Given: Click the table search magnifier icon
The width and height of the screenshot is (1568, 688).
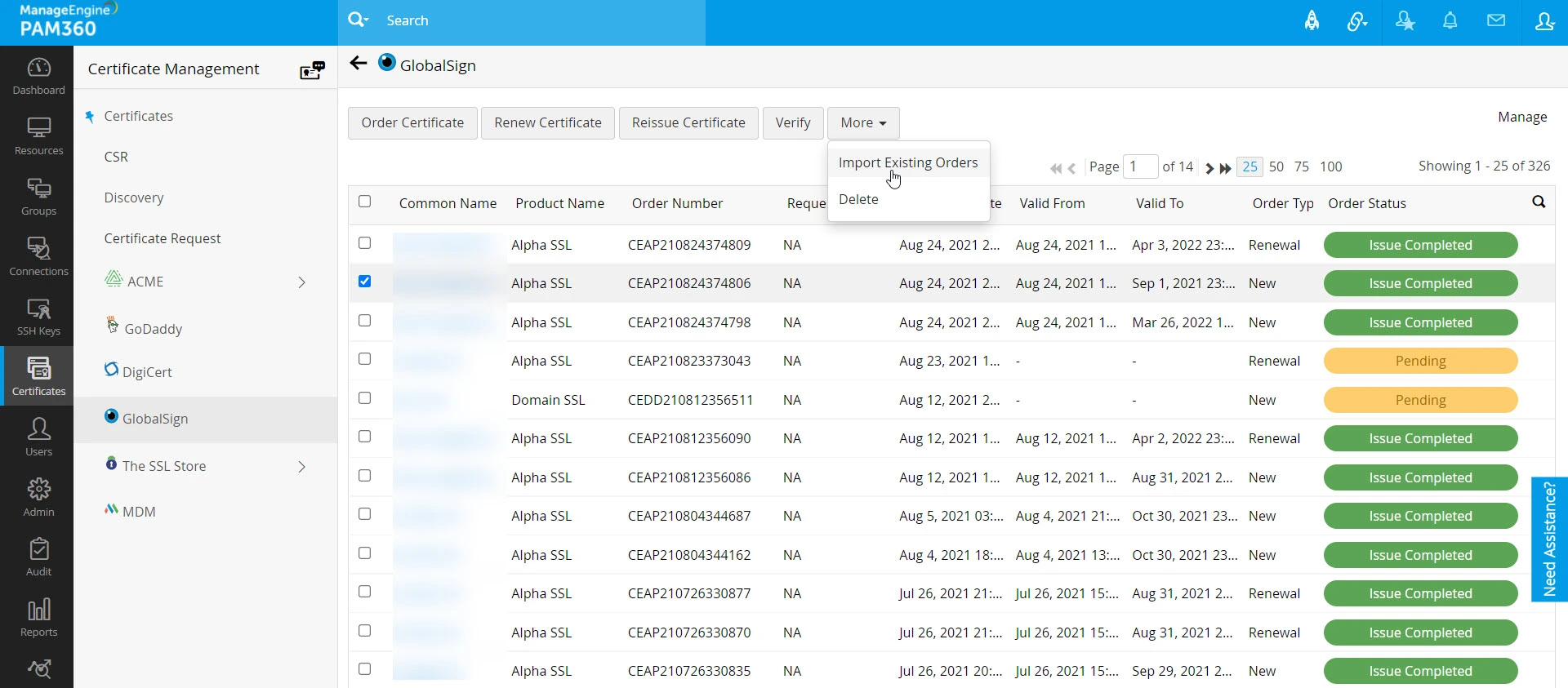Looking at the screenshot, I should point(1539,202).
